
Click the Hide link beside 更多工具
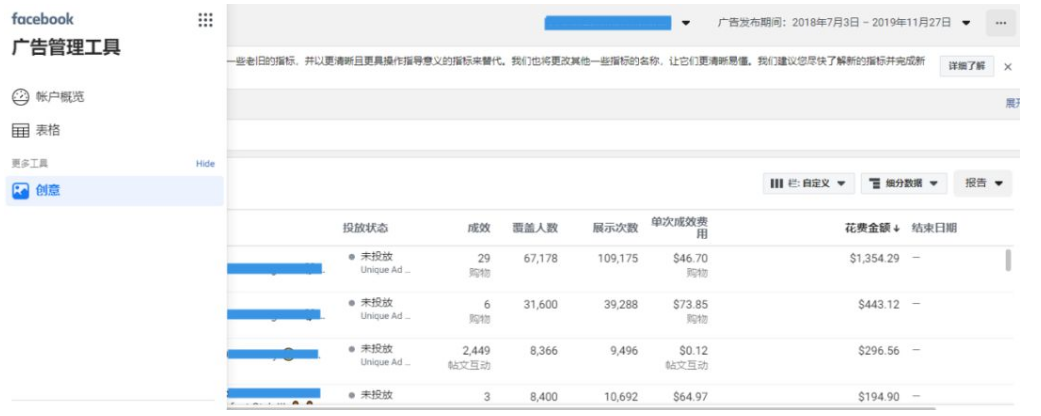pyautogui.click(x=205, y=164)
